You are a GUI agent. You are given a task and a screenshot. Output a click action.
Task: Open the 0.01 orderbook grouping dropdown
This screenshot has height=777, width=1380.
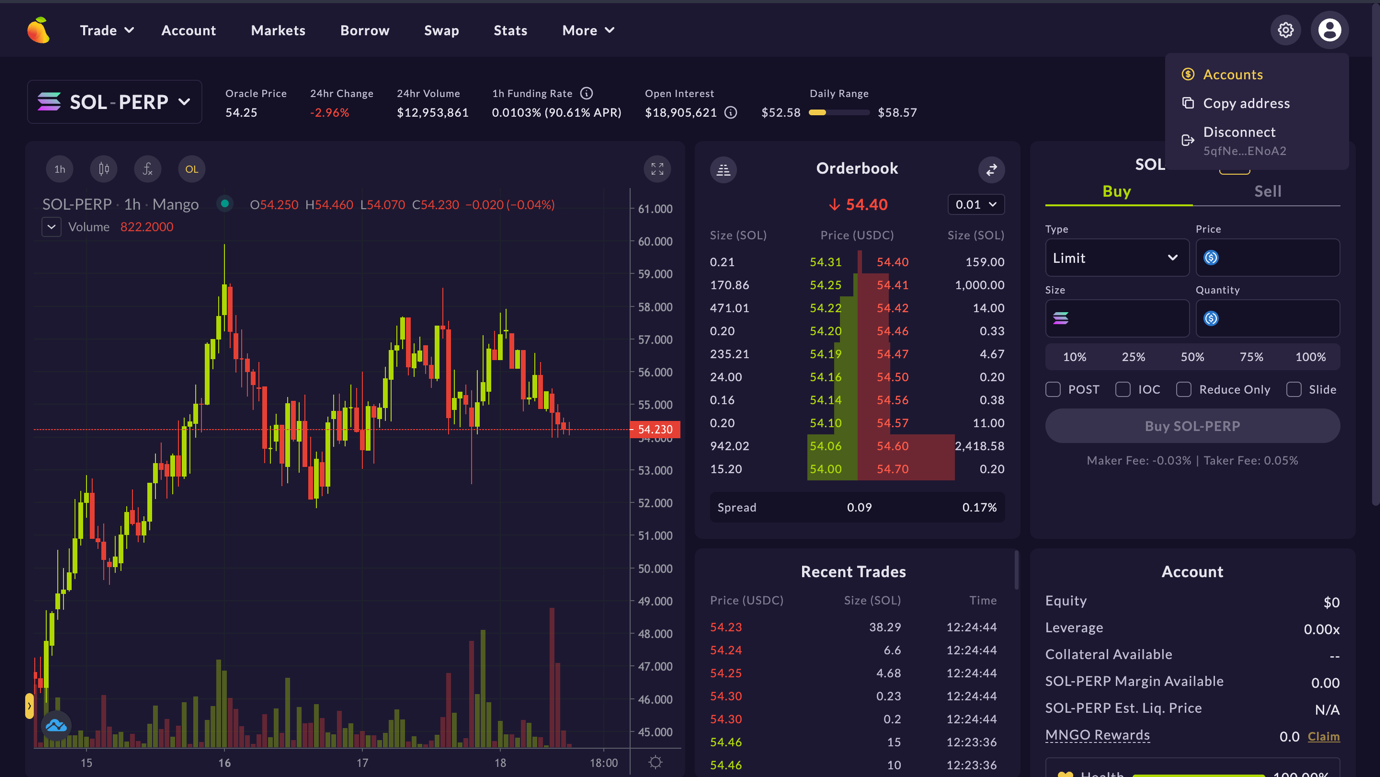pyautogui.click(x=975, y=204)
